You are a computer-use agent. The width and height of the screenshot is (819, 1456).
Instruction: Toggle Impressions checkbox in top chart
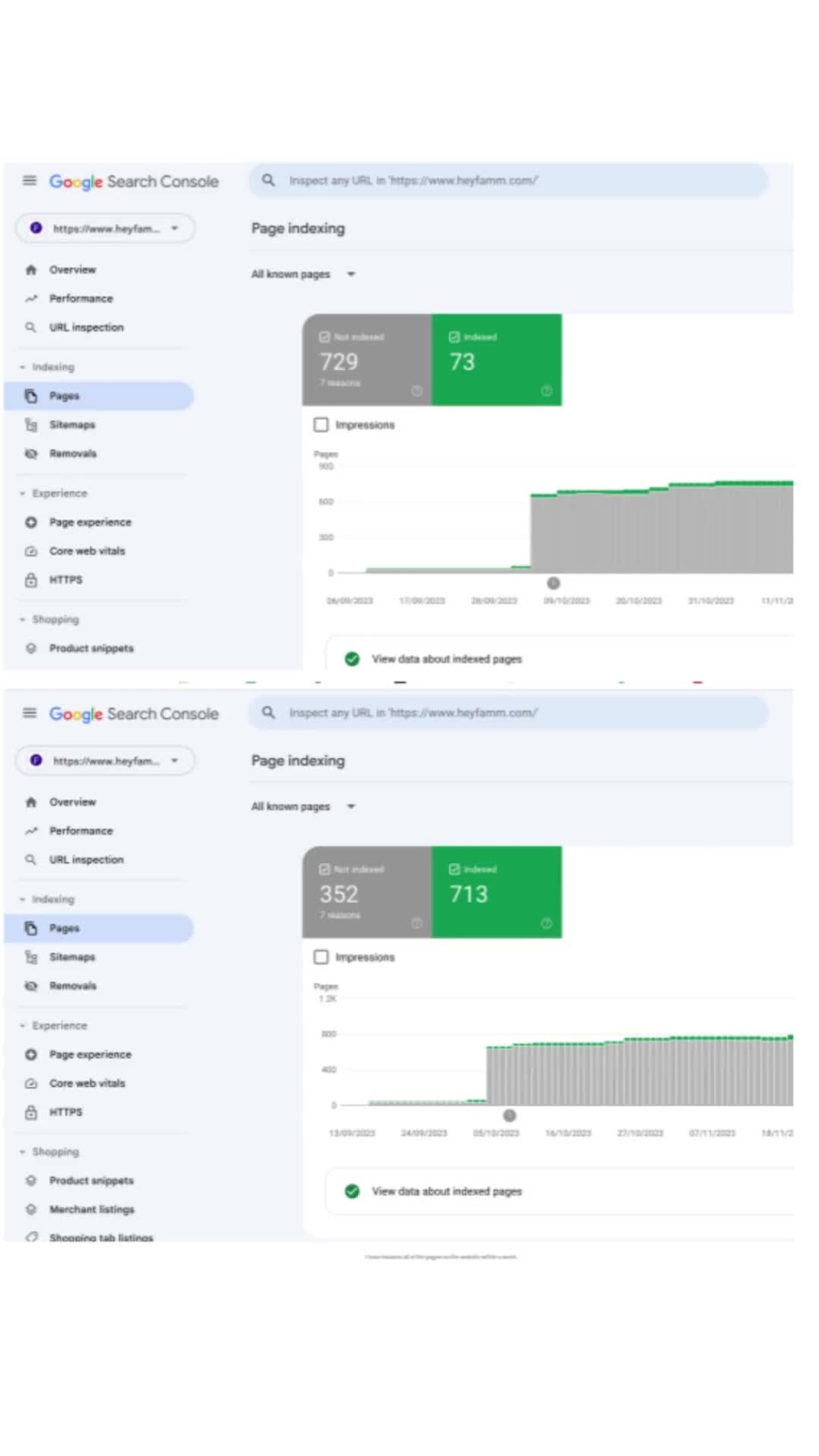321,424
